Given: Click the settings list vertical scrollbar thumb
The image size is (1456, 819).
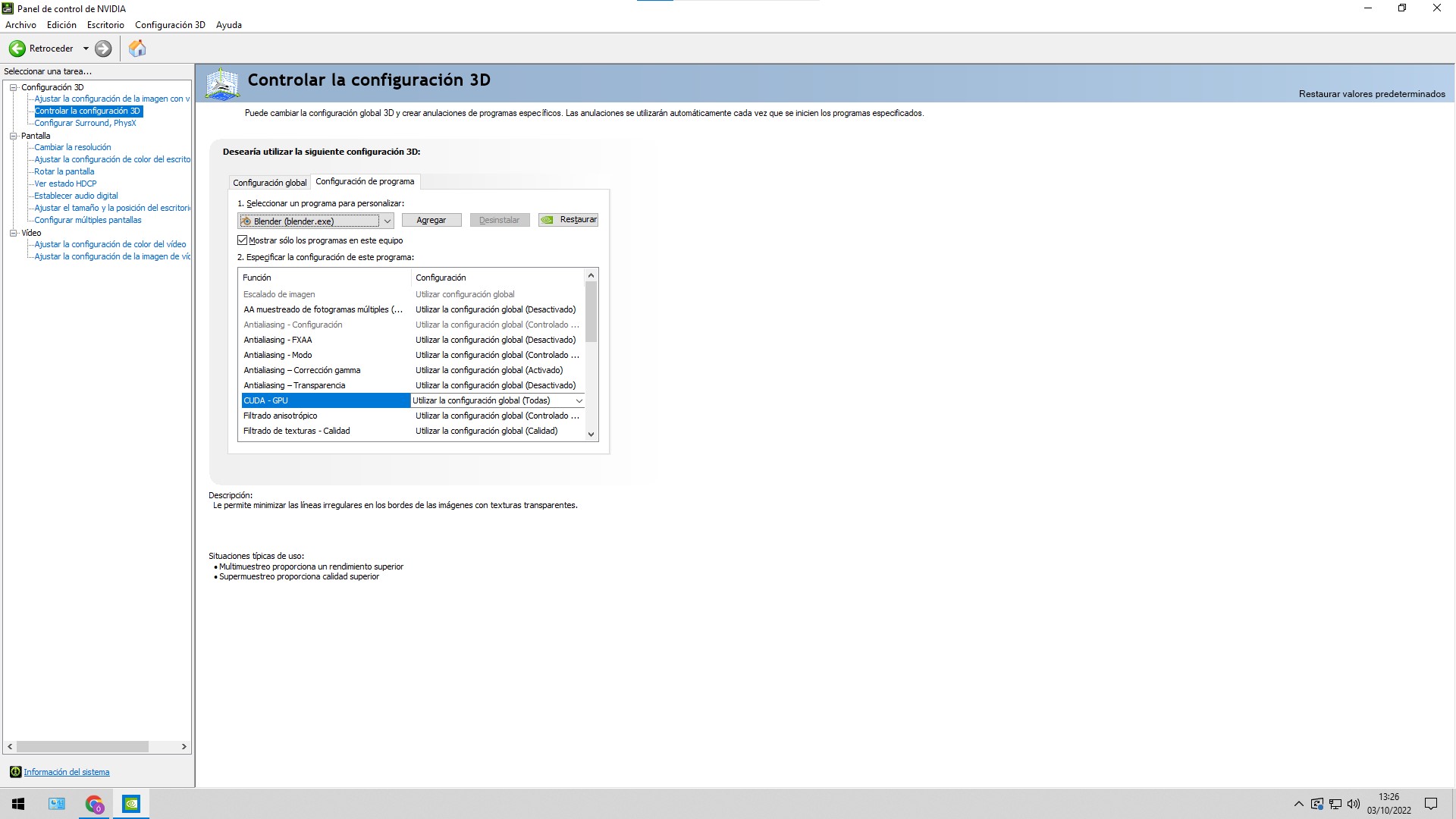Looking at the screenshot, I should 591,312.
